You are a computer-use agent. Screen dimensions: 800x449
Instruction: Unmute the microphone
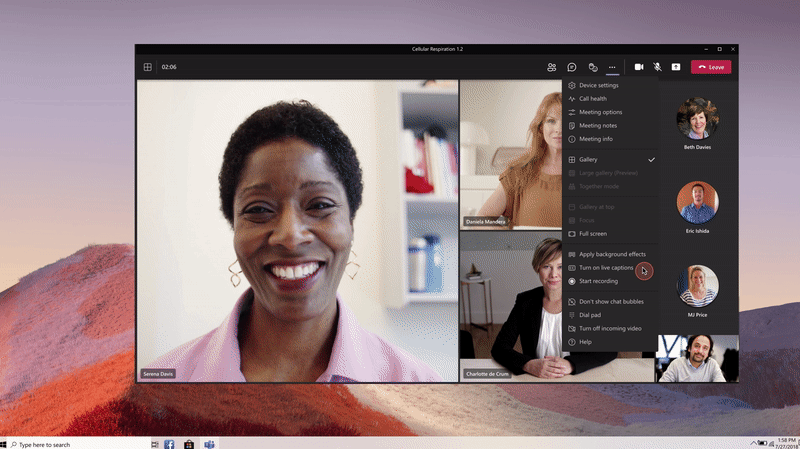(x=658, y=67)
